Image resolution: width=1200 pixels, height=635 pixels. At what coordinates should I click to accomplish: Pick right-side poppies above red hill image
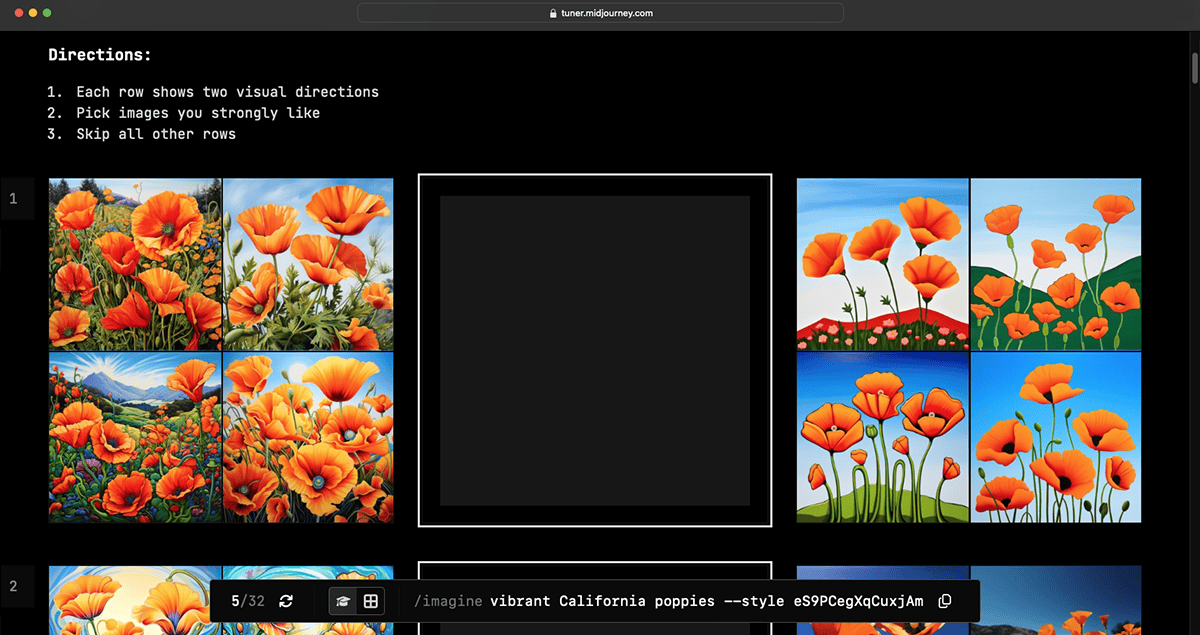[x=882, y=264]
